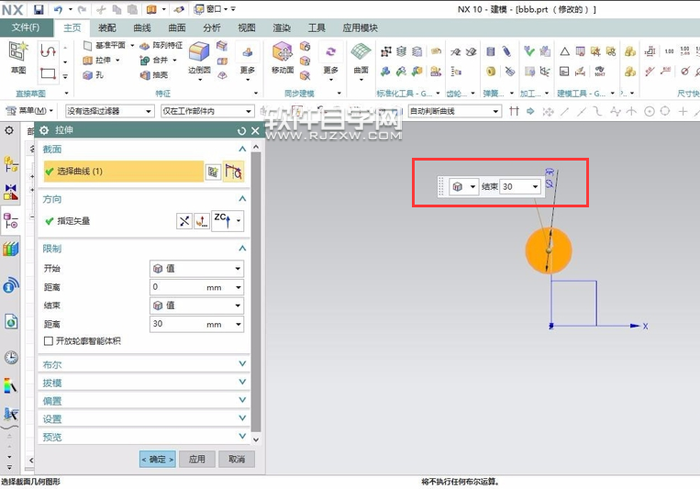Click the 拉伸 (Extrude) ribbon icon

click(103, 60)
